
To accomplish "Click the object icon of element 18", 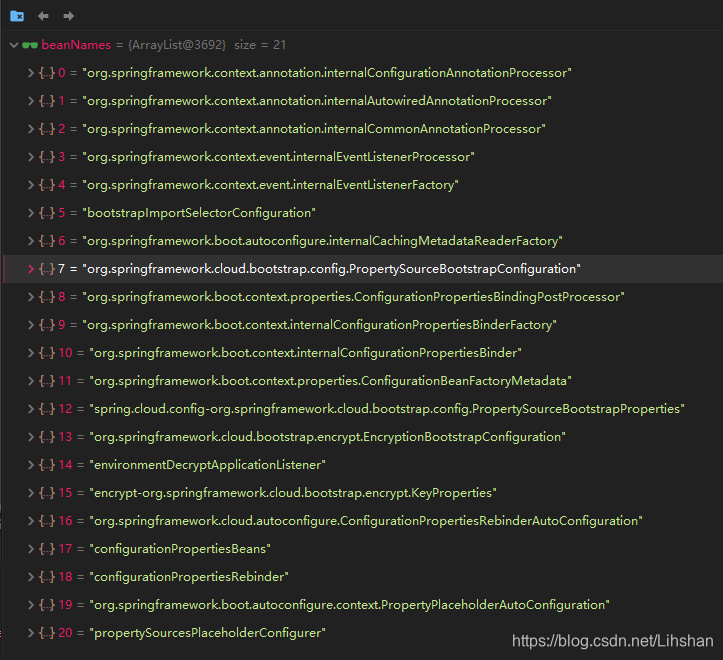I will click(x=47, y=577).
